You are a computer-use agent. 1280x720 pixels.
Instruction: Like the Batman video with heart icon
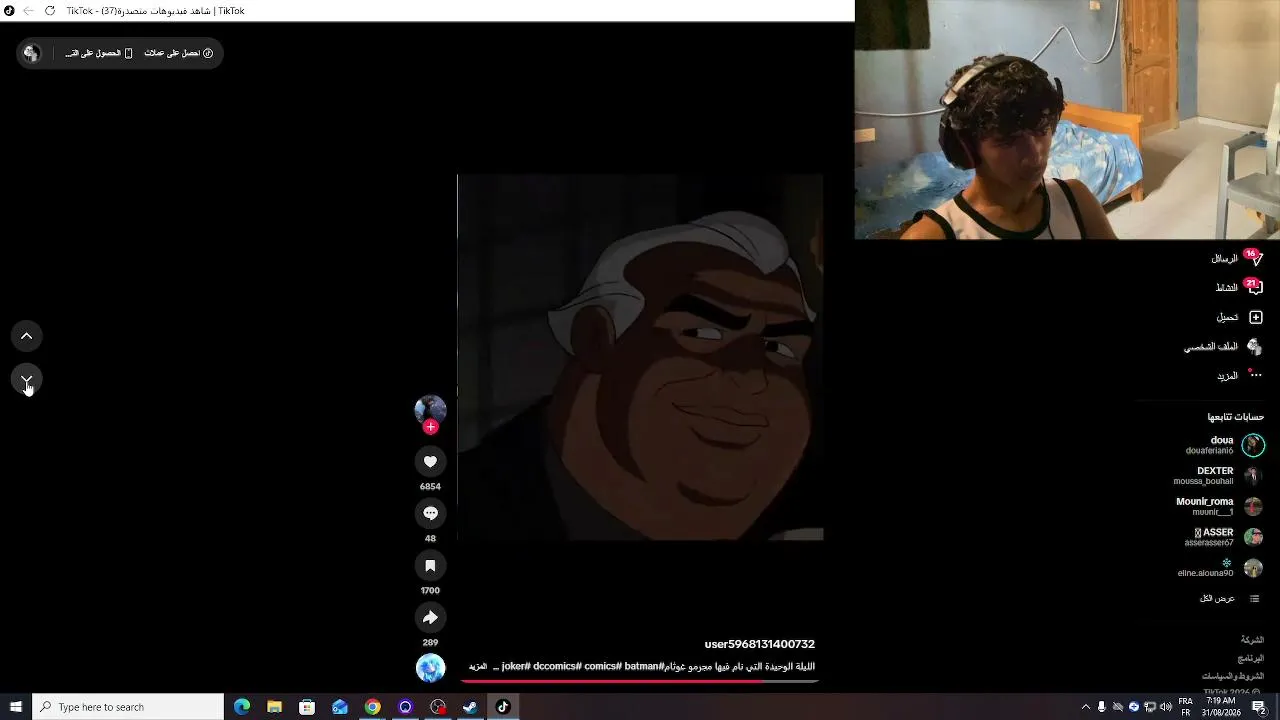click(430, 461)
